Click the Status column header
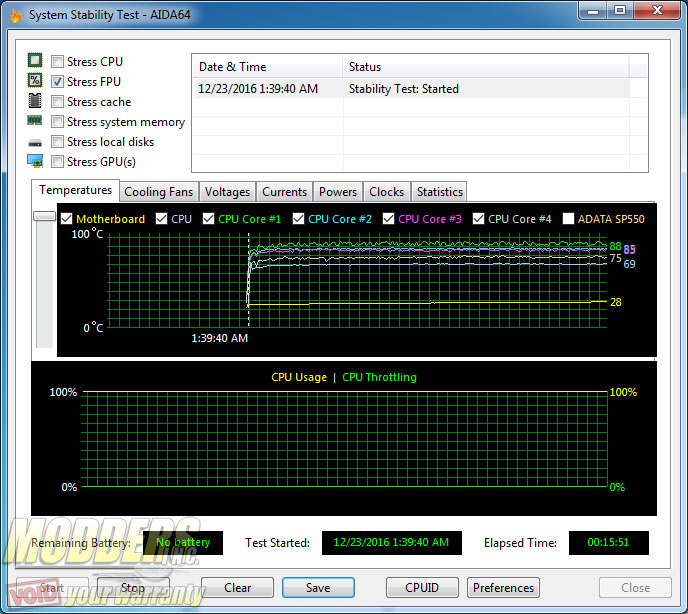 pos(485,67)
